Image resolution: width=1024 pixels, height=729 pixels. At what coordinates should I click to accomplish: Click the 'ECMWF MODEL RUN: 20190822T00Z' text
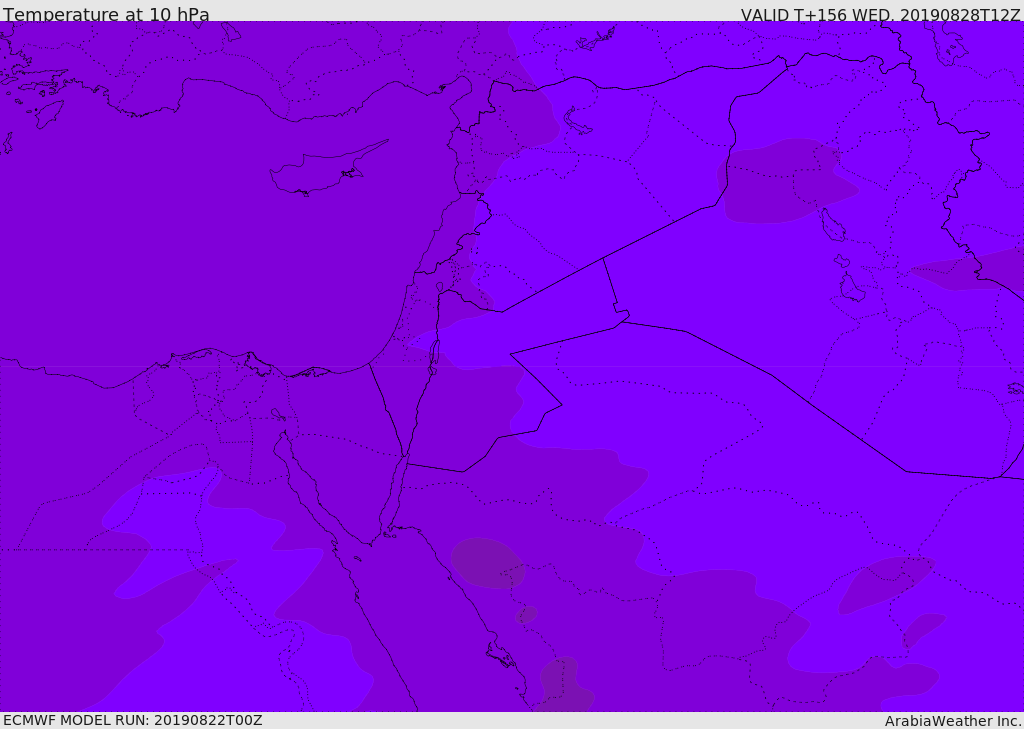133,720
